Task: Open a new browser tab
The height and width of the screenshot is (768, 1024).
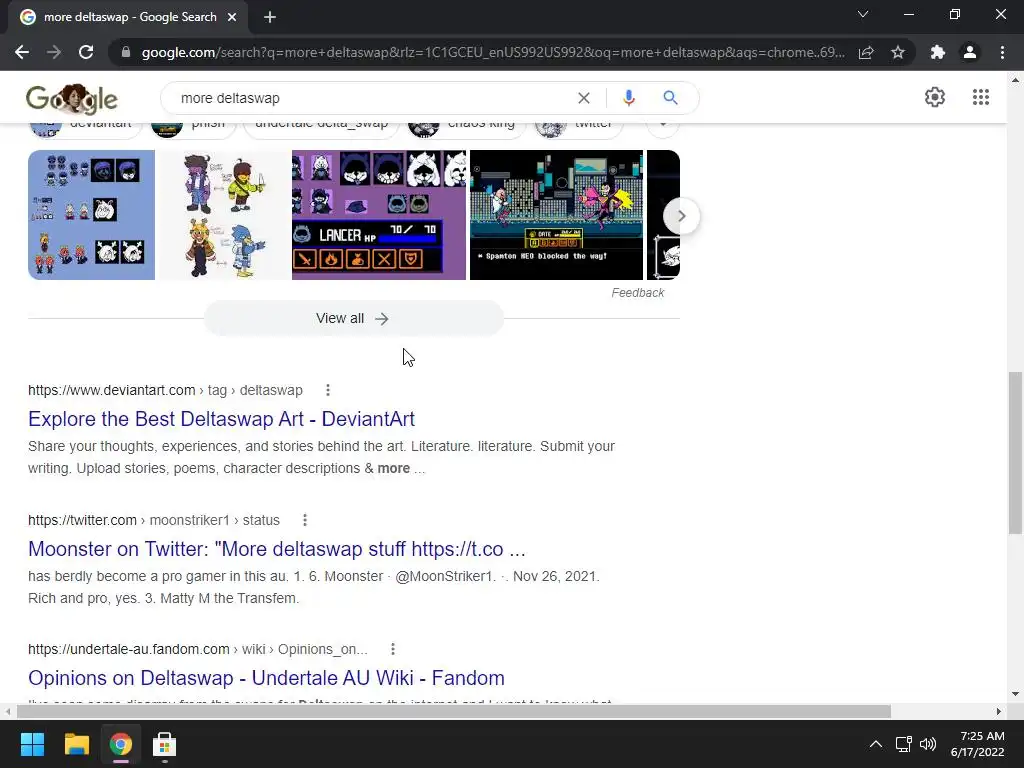Action: (270, 18)
